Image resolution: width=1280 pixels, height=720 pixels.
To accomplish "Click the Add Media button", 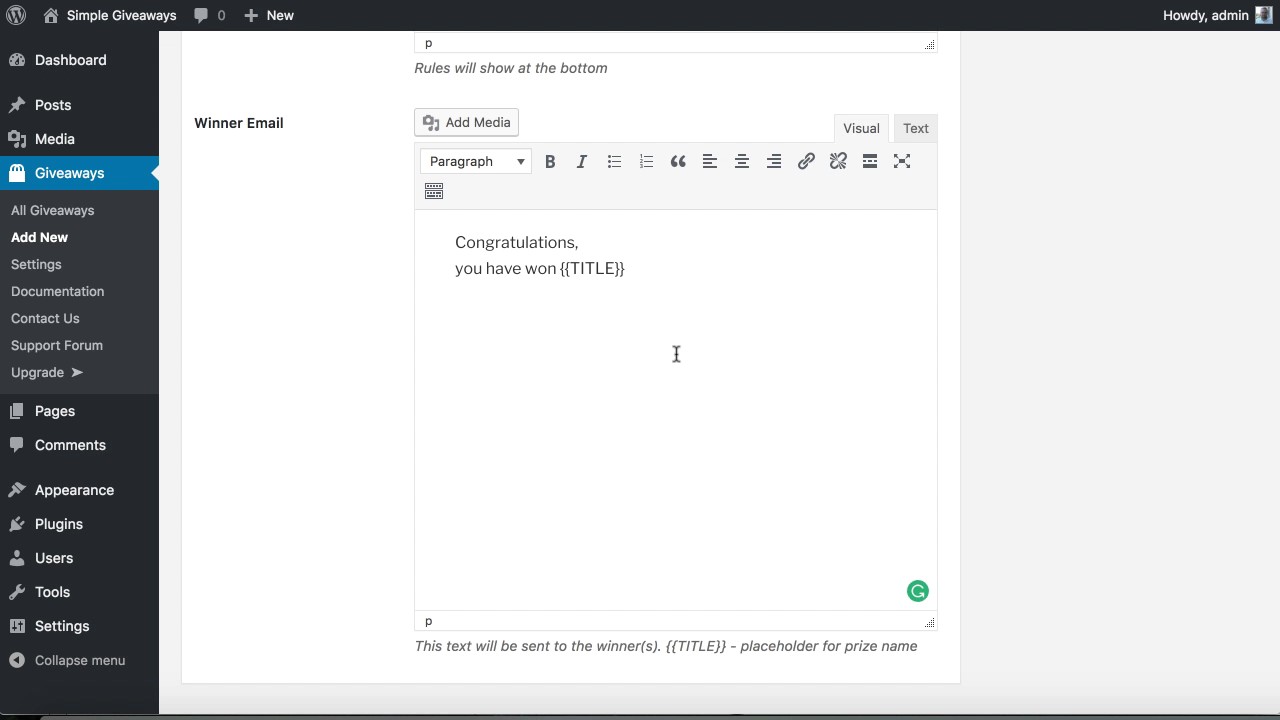I will click(466, 122).
